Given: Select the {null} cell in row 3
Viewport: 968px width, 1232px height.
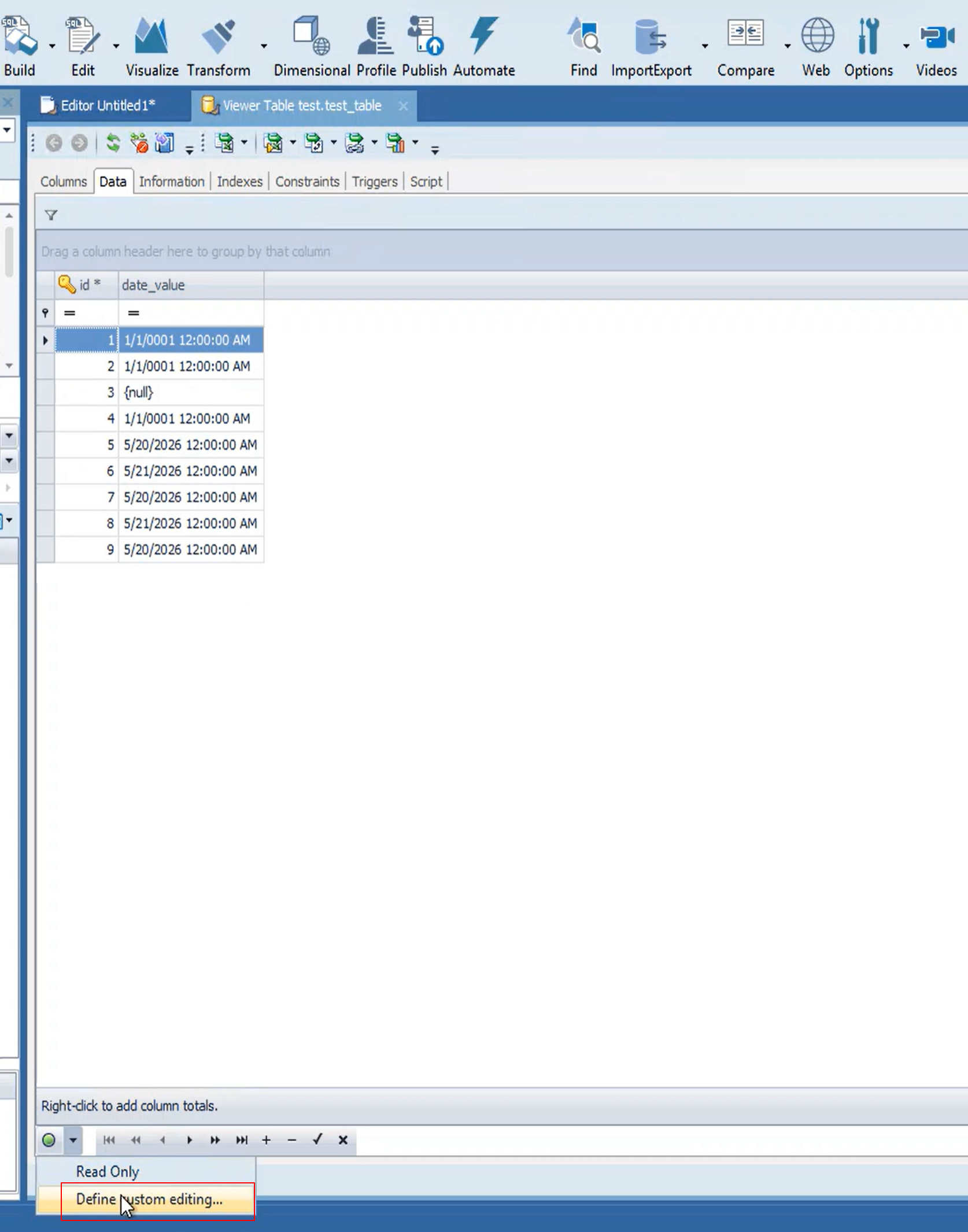Looking at the screenshot, I should coord(191,392).
